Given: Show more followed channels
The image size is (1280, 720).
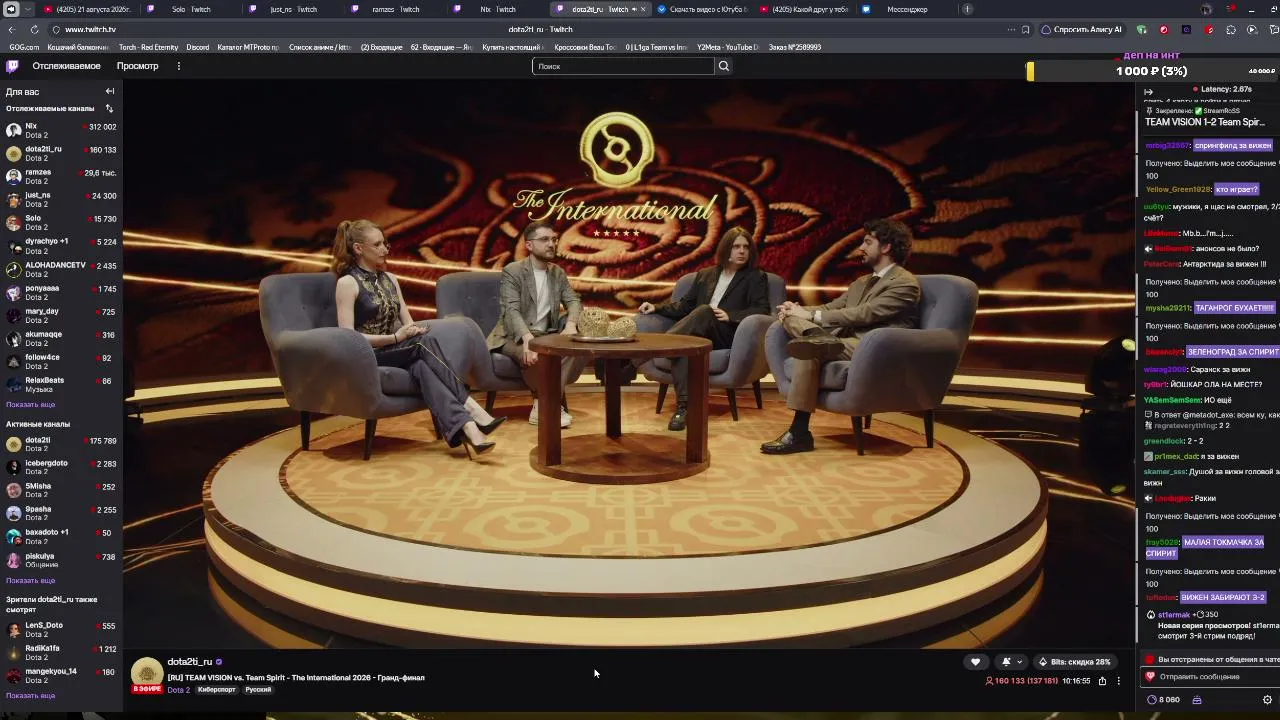Looking at the screenshot, I should click(30, 404).
